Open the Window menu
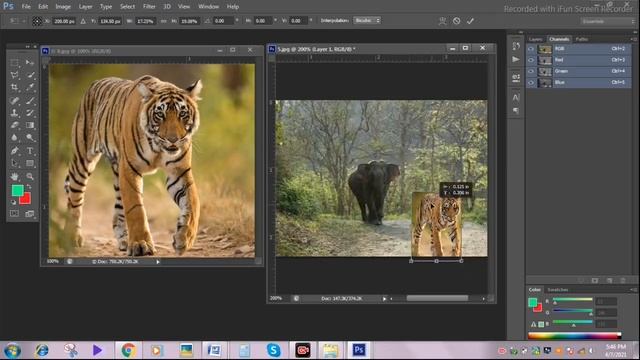 tap(208, 7)
